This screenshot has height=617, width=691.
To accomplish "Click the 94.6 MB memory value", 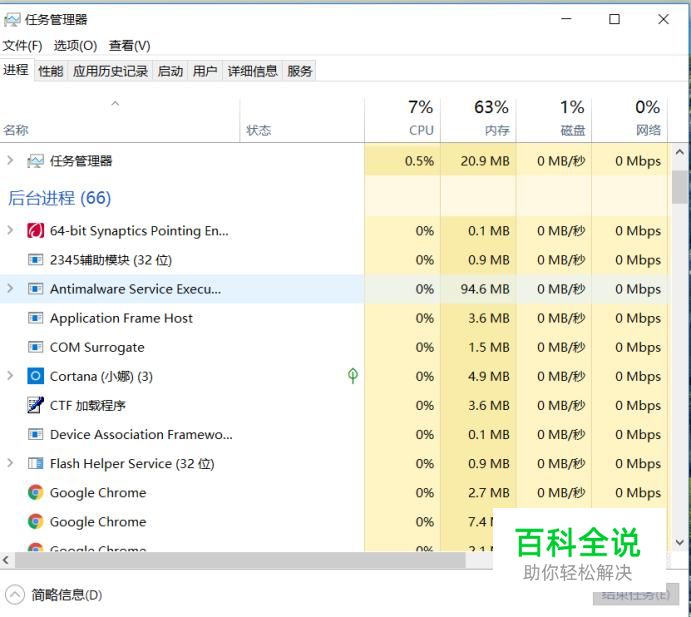I will point(485,289).
